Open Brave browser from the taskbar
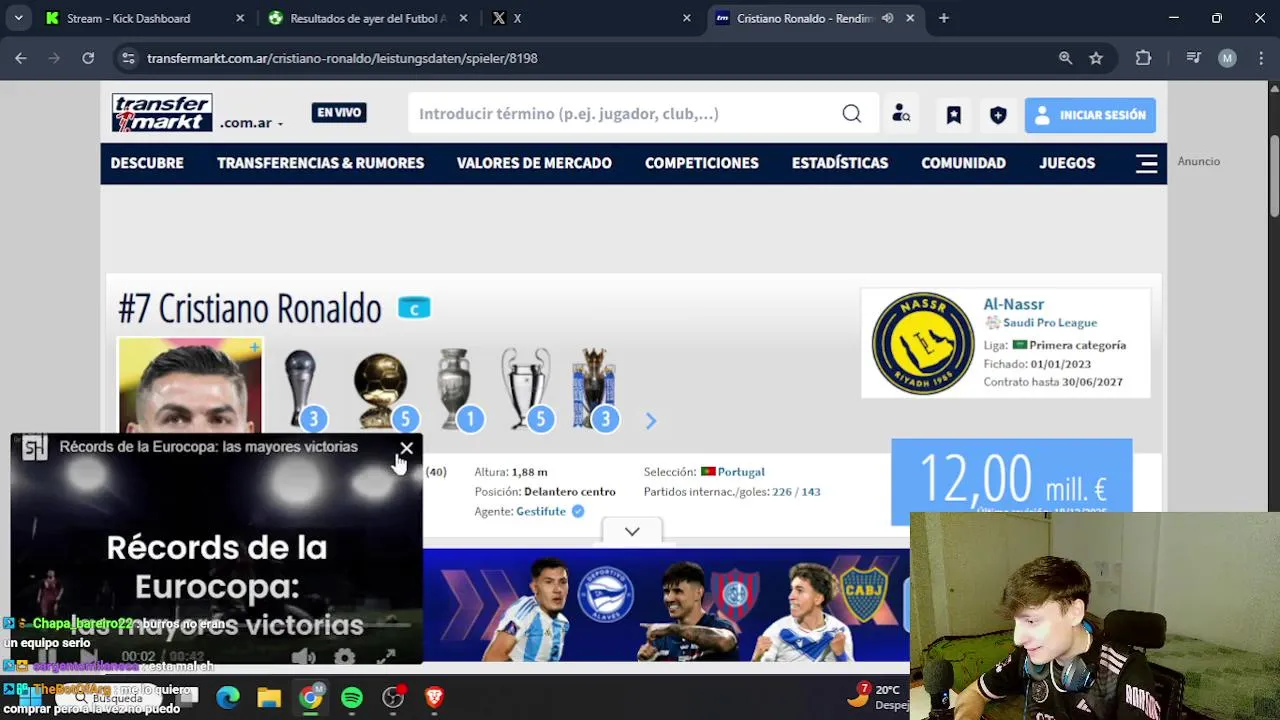Screen dimensions: 1280x720 pos(434,697)
